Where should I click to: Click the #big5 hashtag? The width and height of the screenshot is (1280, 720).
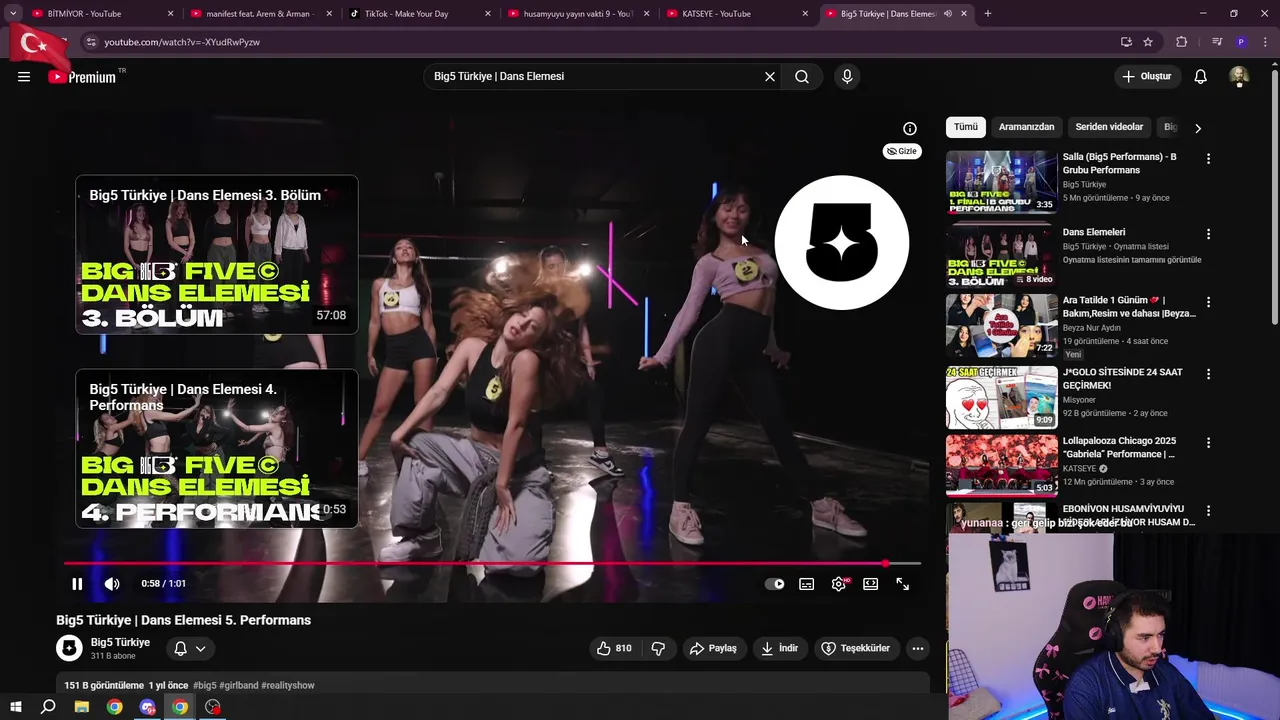click(x=205, y=685)
